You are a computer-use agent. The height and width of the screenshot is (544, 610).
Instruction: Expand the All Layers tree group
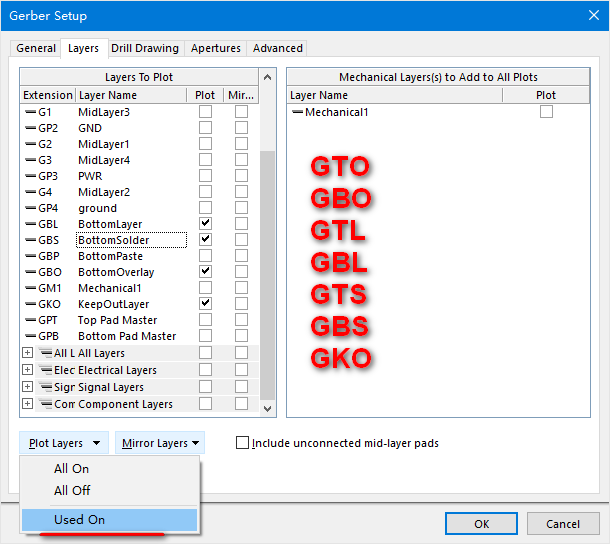[x=28, y=353]
